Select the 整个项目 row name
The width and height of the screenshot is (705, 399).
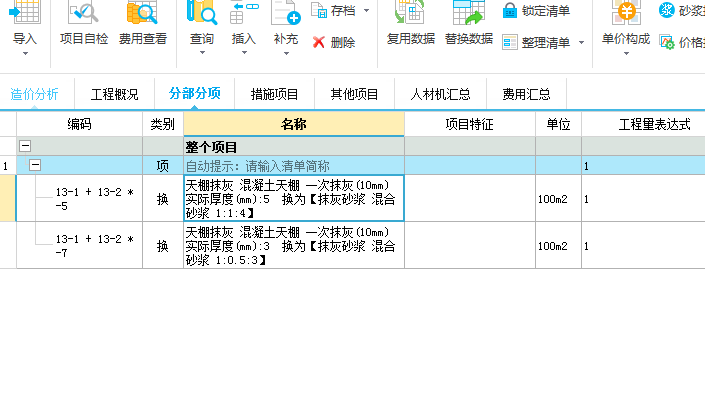[294, 147]
